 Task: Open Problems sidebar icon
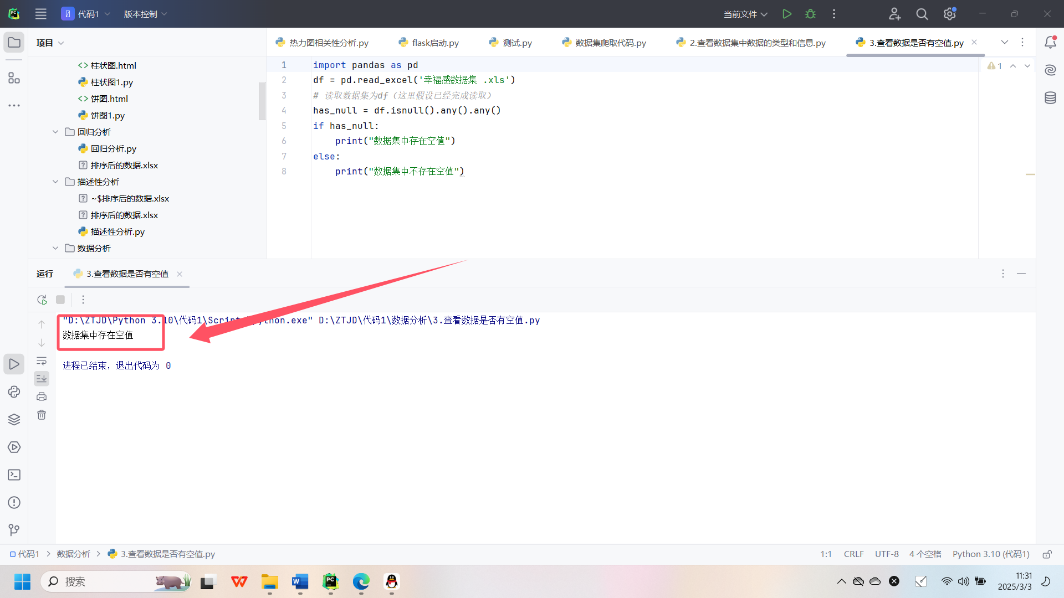[x=14, y=502]
